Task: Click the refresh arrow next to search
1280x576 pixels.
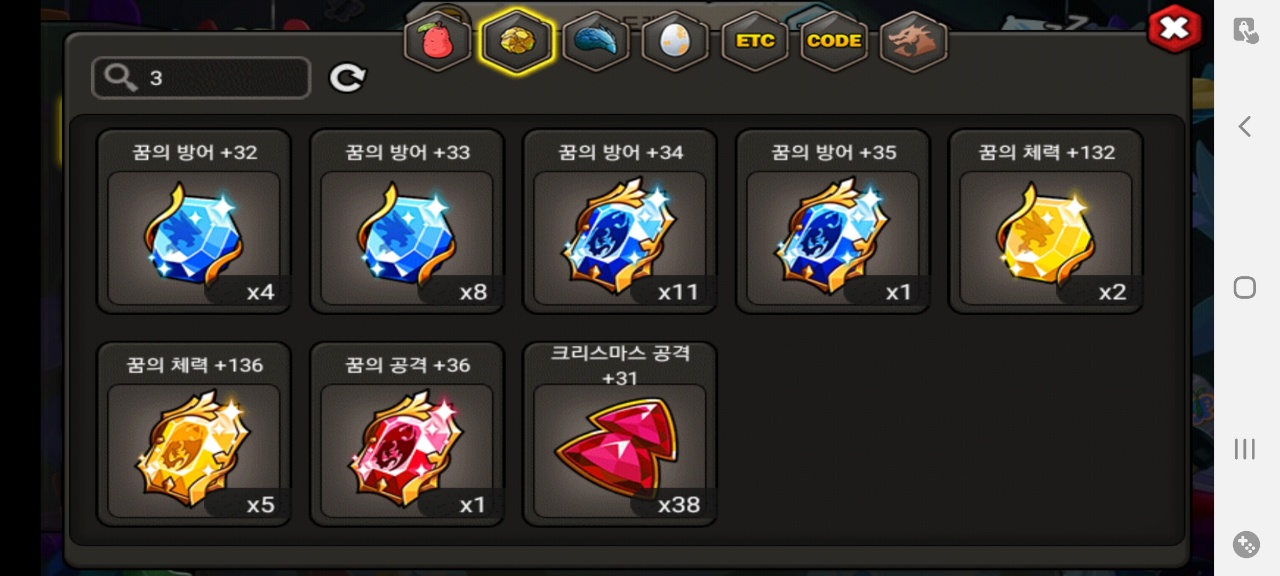Action: click(x=348, y=78)
